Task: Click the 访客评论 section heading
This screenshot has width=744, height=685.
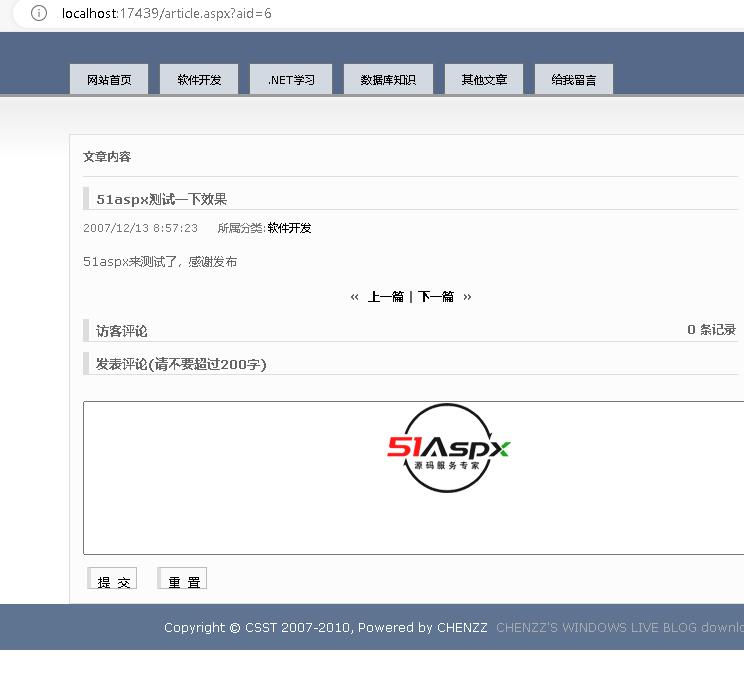Action: [x=121, y=331]
